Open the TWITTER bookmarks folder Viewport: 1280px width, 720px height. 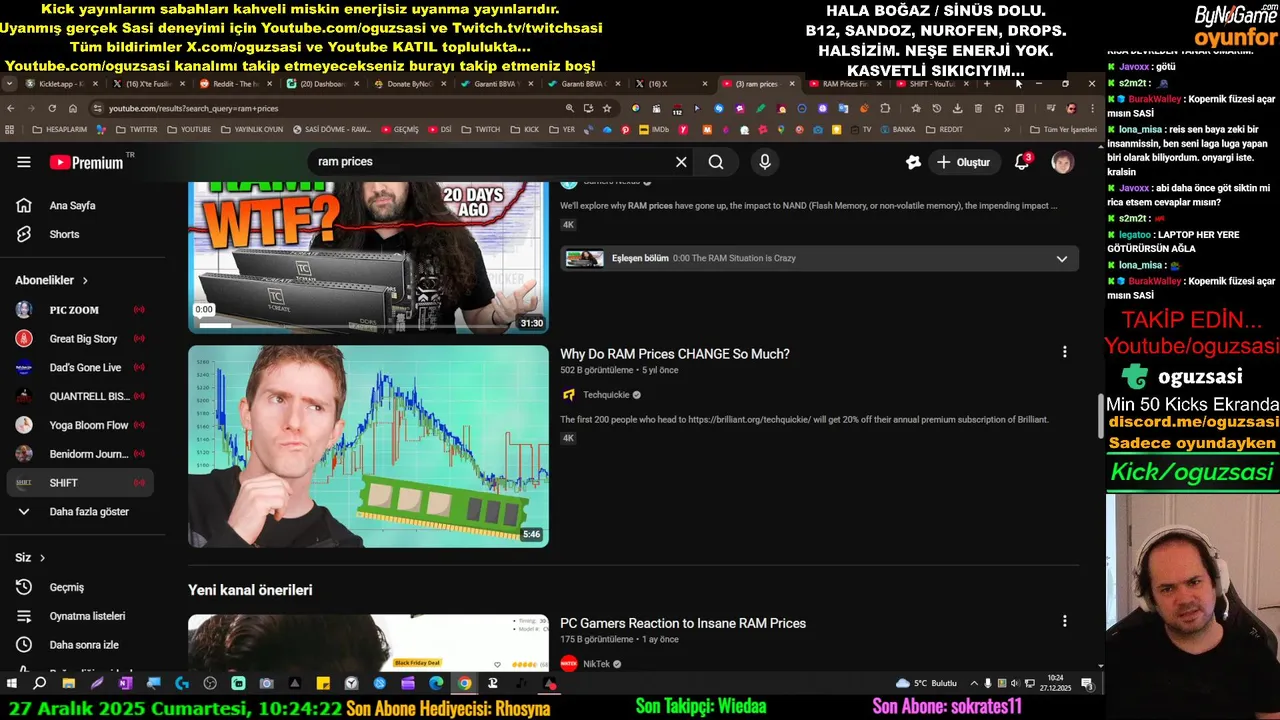pyautogui.click(x=136, y=129)
